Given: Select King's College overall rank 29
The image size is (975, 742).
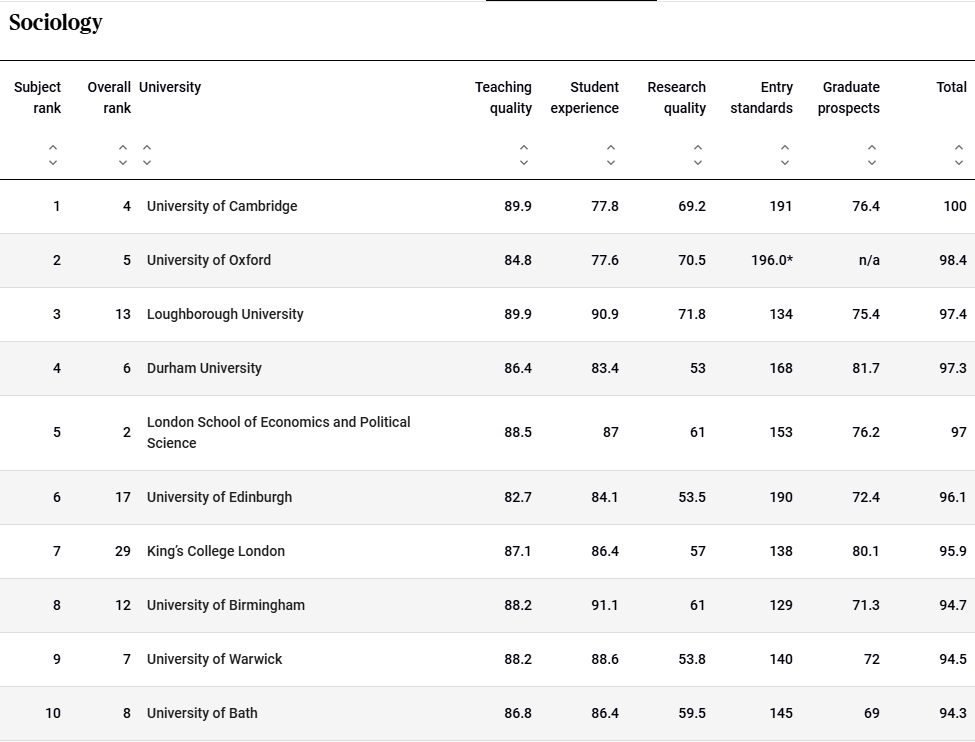Looking at the screenshot, I should 123,551.
